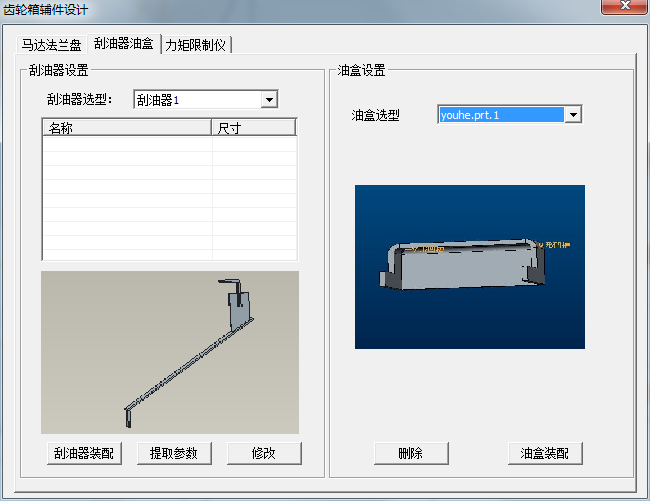Click the oil box 3D preview image

click(x=470, y=267)
